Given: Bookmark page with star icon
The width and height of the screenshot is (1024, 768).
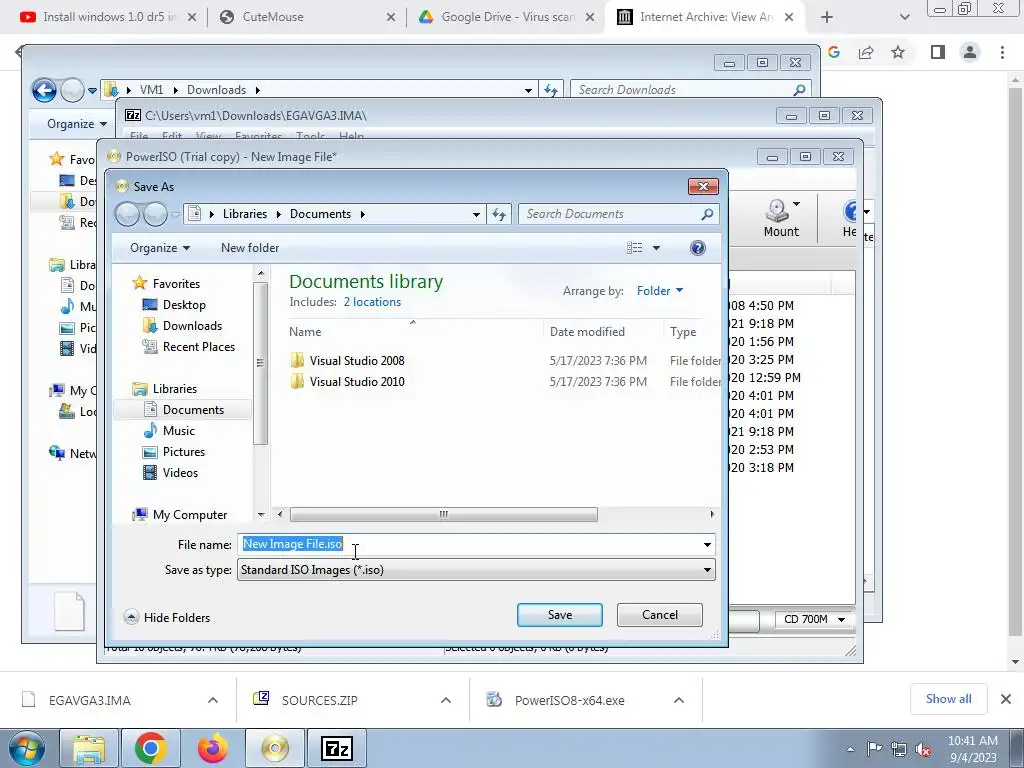Looking at the screenshot, I should pos(899,52).
